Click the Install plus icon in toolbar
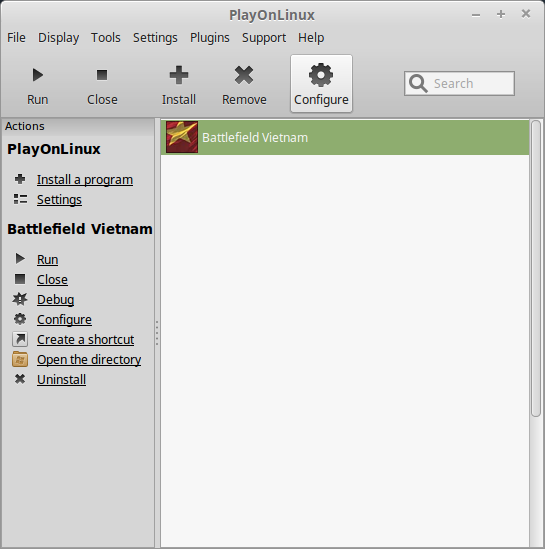Image resolution: width=545 pixels, height=549 pixels. (179, 75)
